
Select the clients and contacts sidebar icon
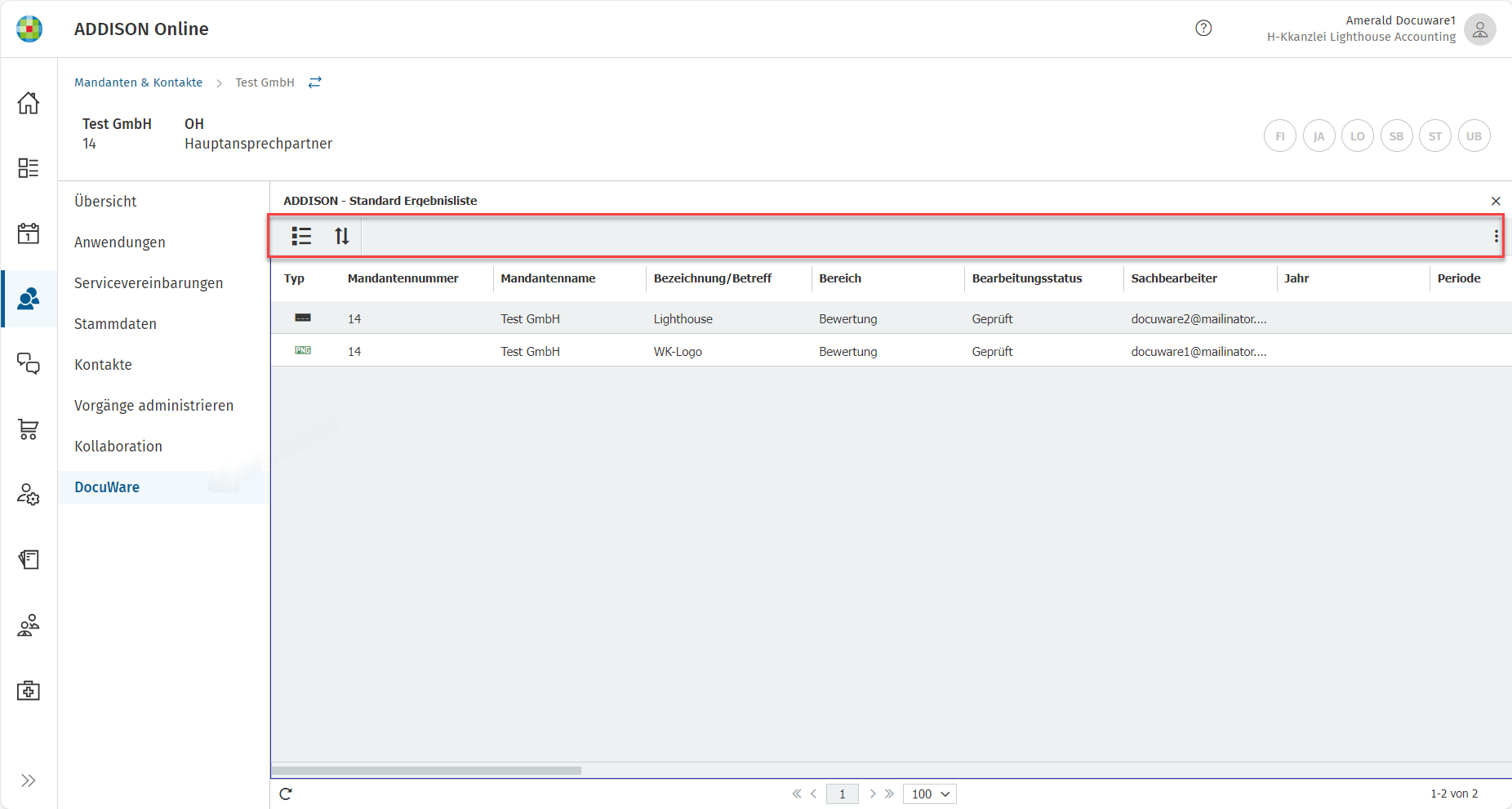coord(29,299)
